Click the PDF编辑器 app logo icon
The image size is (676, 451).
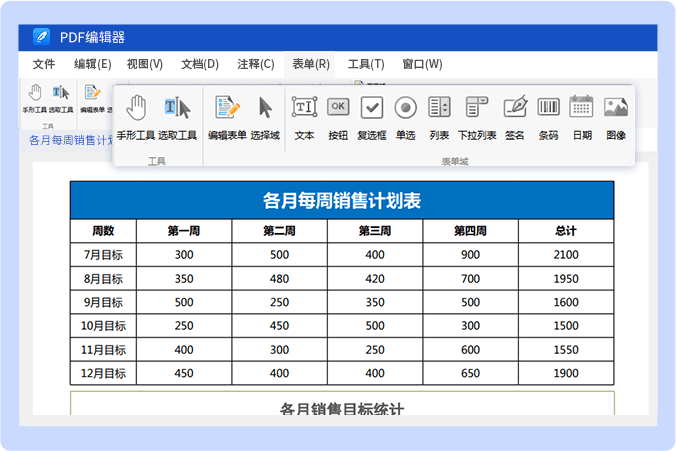[41, 37]
